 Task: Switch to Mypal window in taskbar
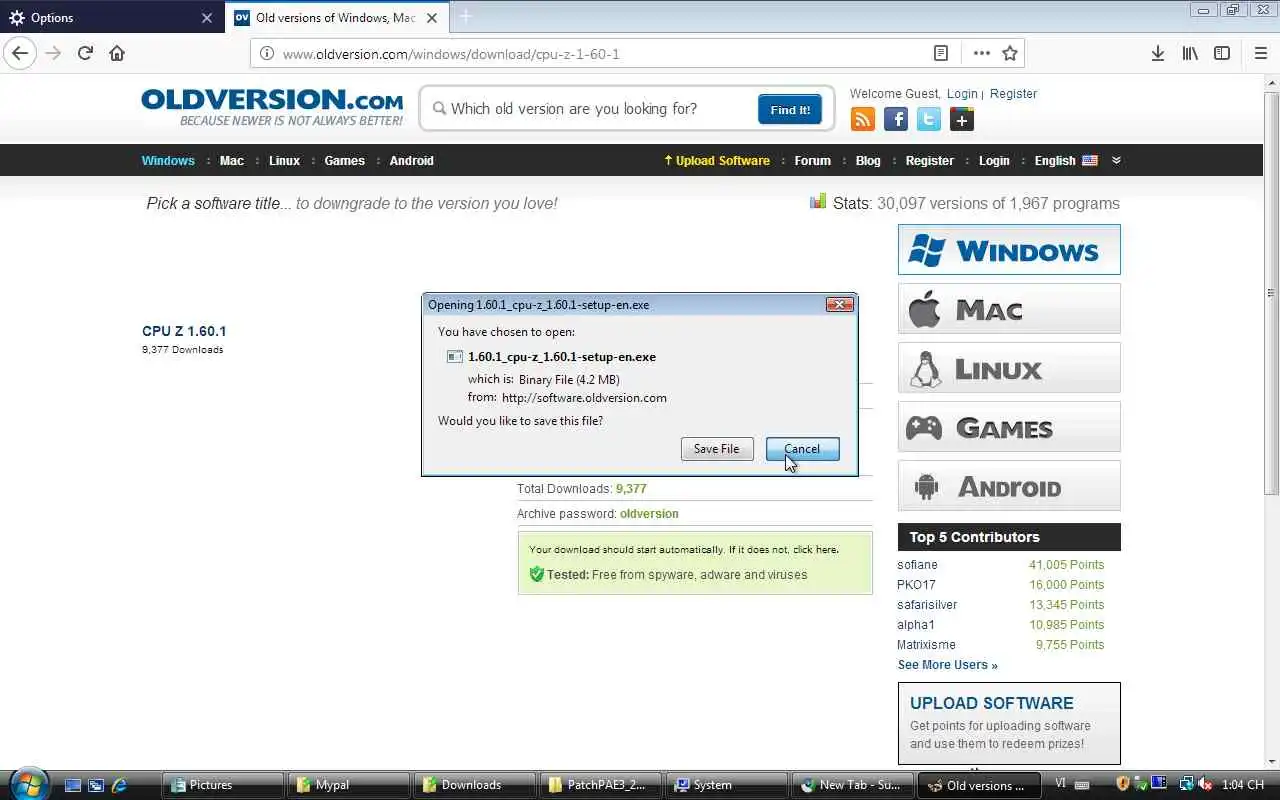347,785
